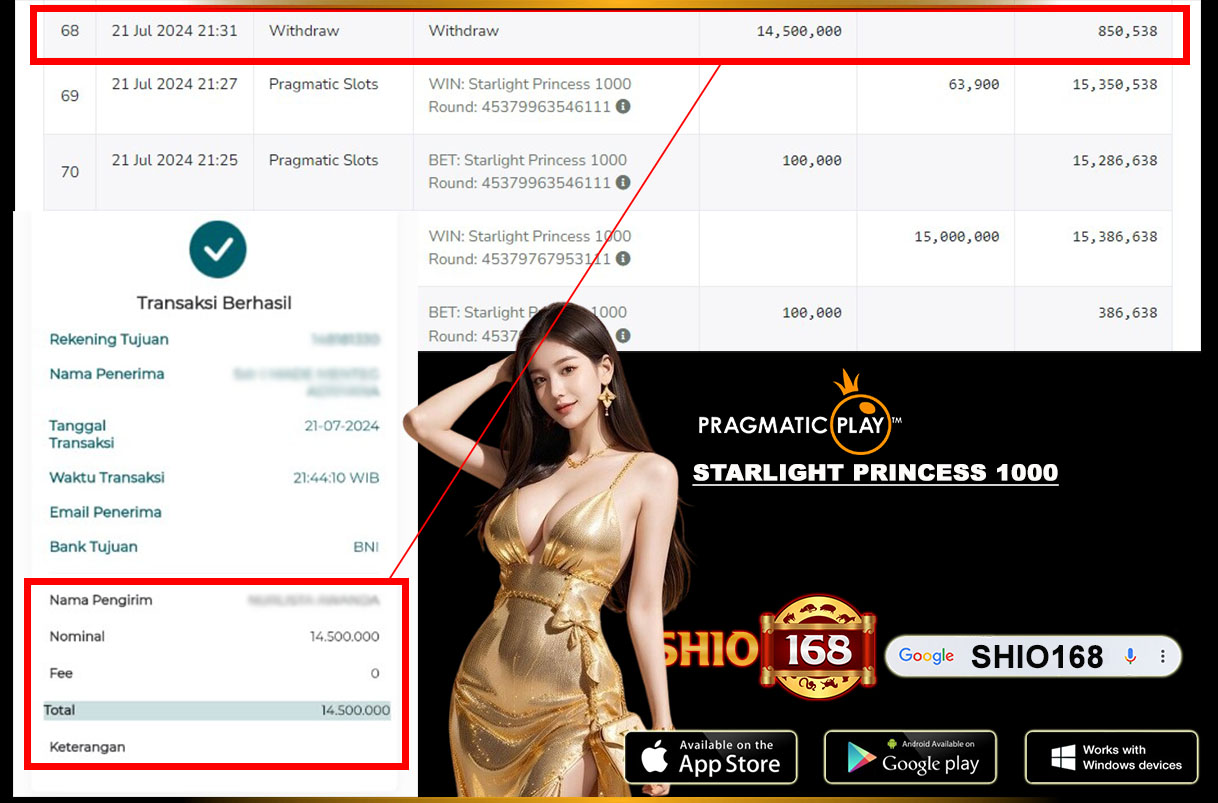Click the 63,900 win amount
This screenshot has width=1218, height=803.
974,85
